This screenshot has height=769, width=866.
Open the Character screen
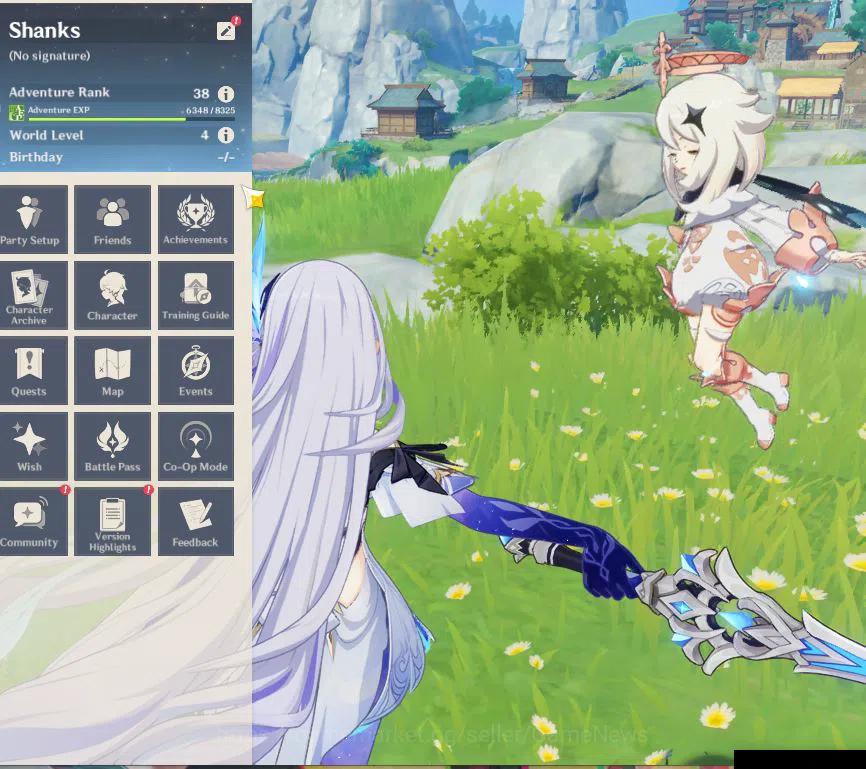[x=113, y=296]
